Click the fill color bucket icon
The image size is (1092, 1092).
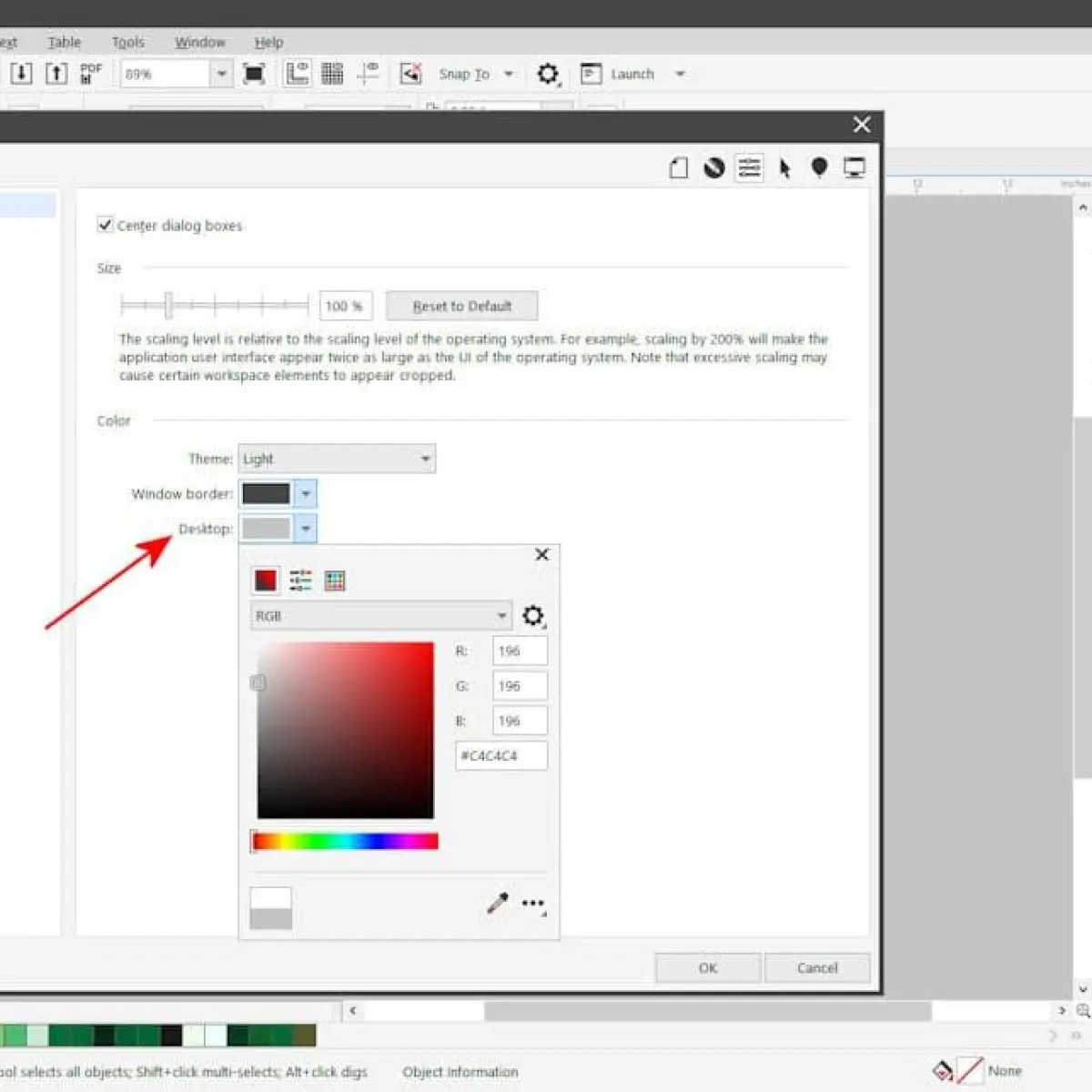(x=943, y=1070)
